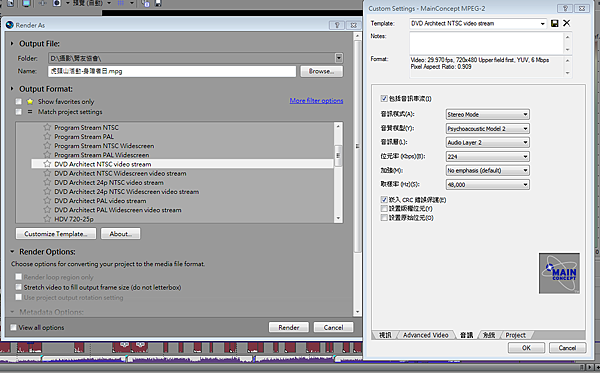Open the Template dropdown in Custom Settings

tap(543, 24)
